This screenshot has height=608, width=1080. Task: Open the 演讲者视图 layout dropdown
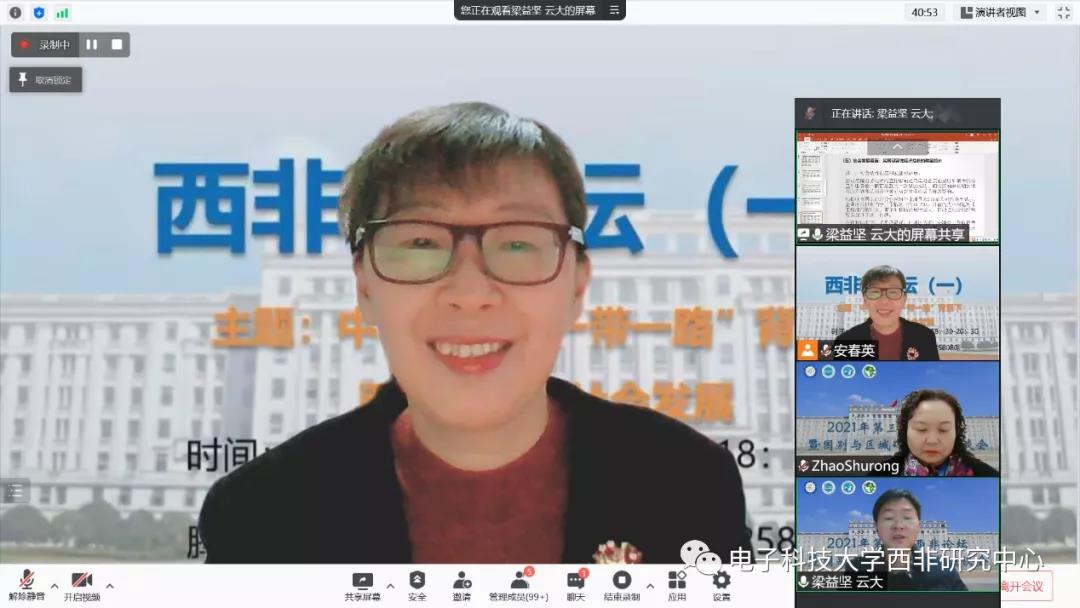point(1000,12)
